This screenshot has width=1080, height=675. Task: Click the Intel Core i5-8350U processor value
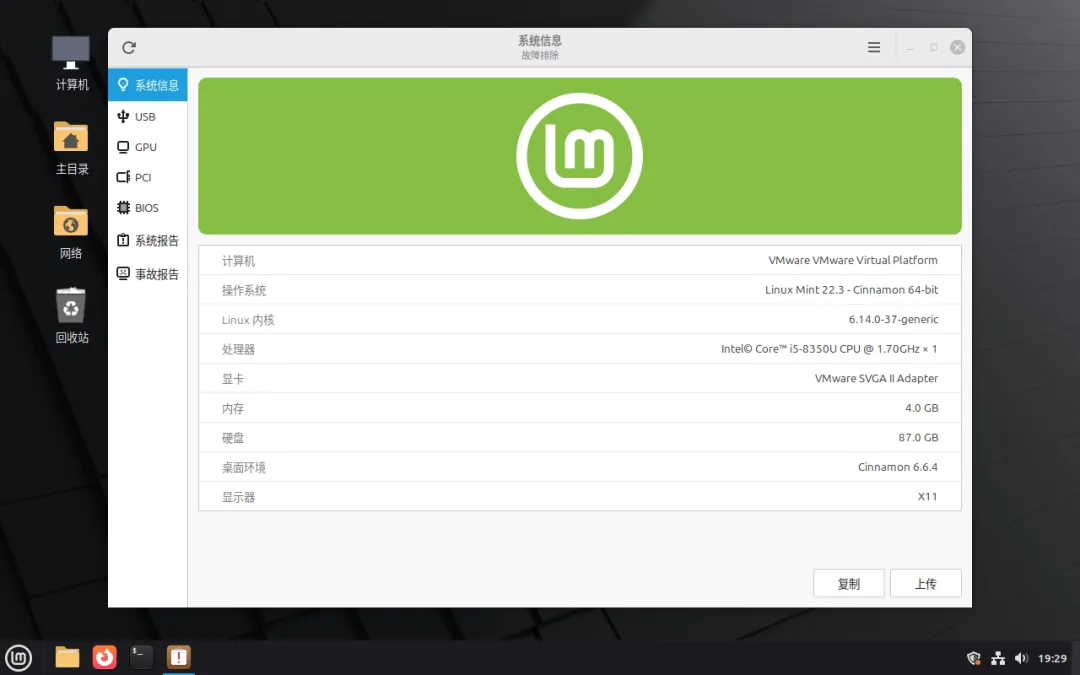point(829,349)
